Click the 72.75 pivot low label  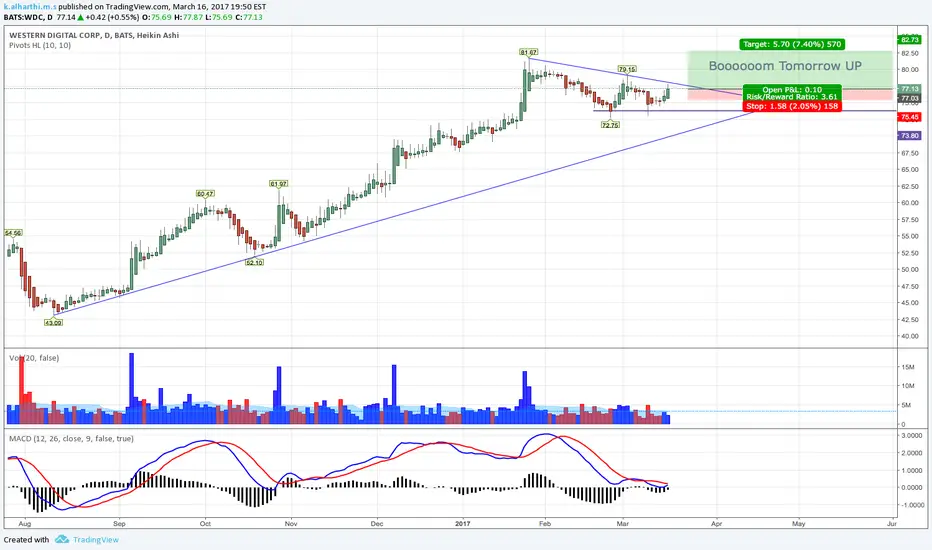[x=610, y=125]
